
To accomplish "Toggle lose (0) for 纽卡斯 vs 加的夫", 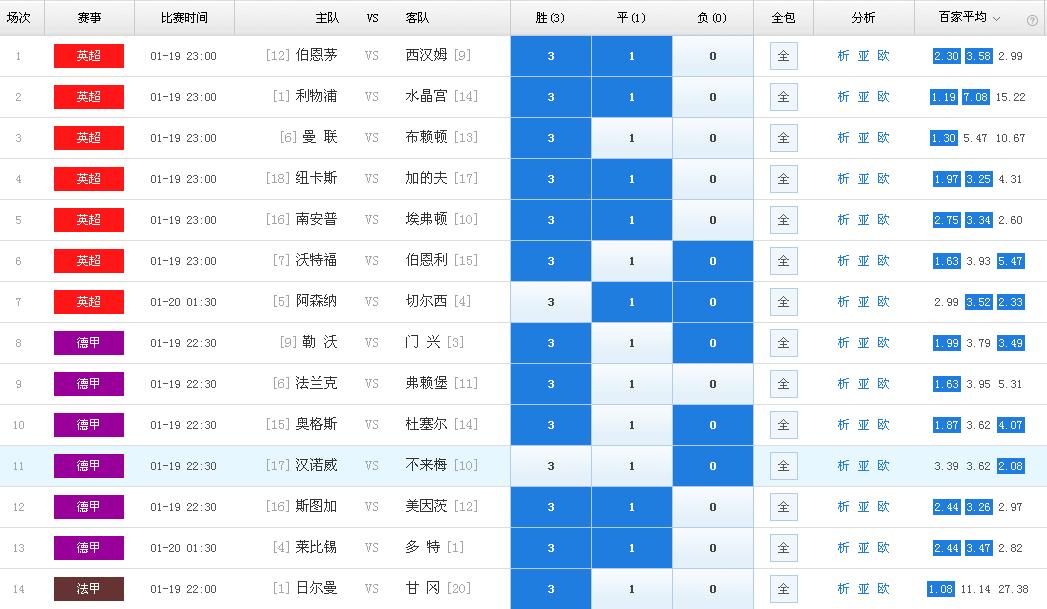I will pos(712,179).
